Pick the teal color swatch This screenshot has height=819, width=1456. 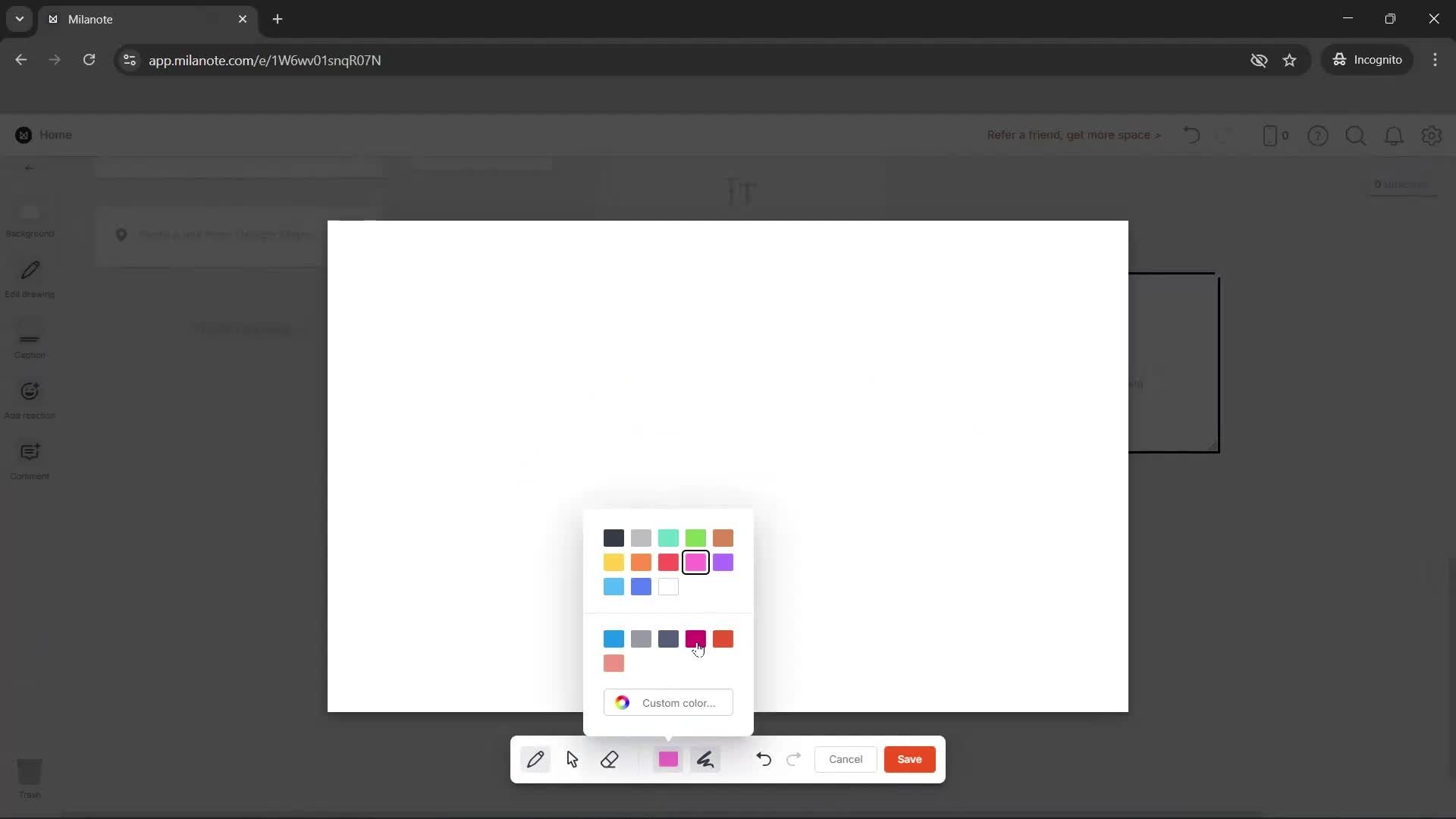click(668, 538)
